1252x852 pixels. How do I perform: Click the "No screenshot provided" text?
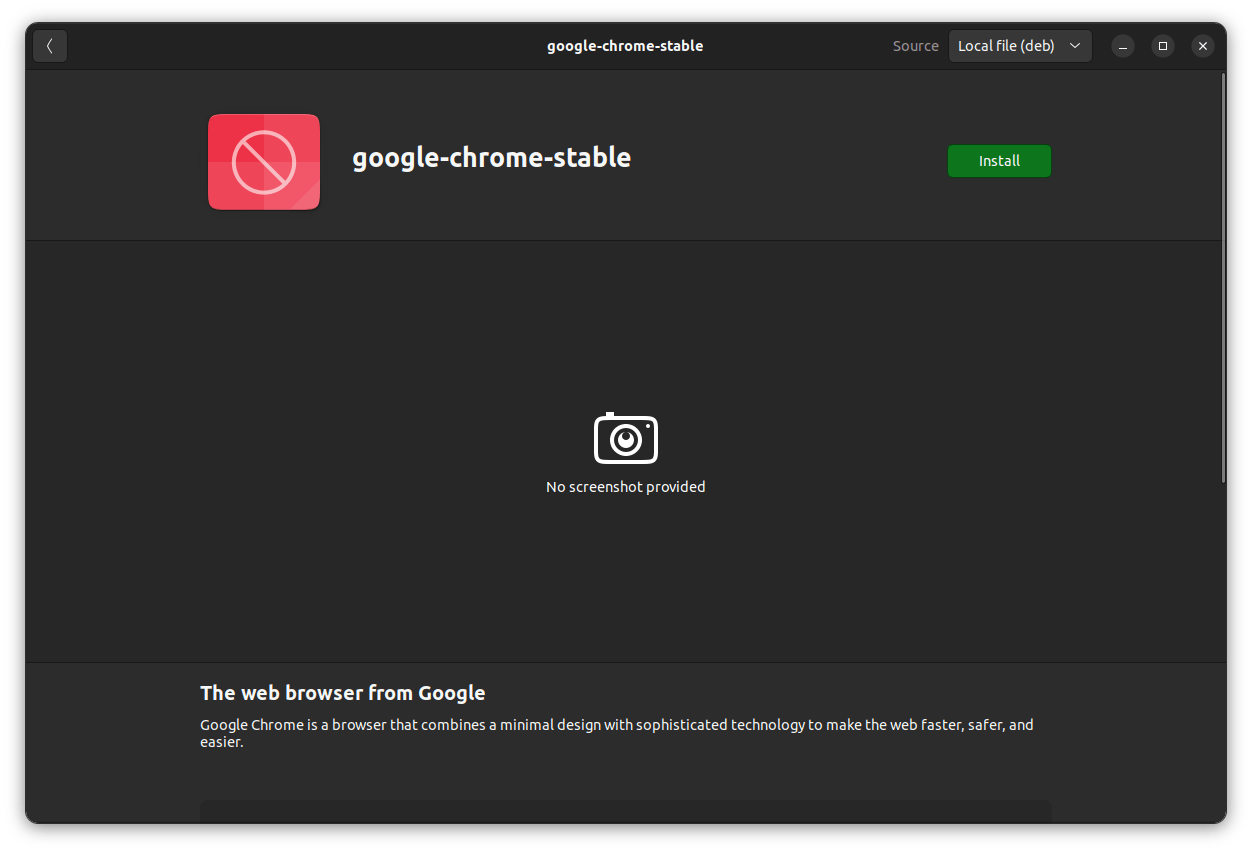pyautogui.click(x=625, y=487)
